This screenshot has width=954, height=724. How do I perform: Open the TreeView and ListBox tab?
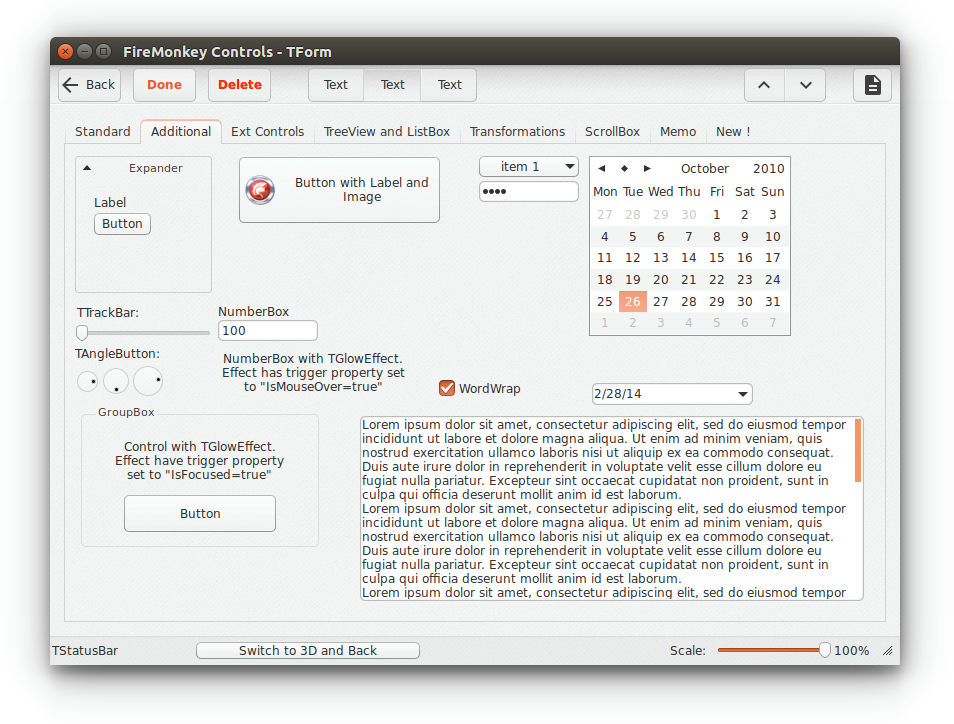pos(387,131)
